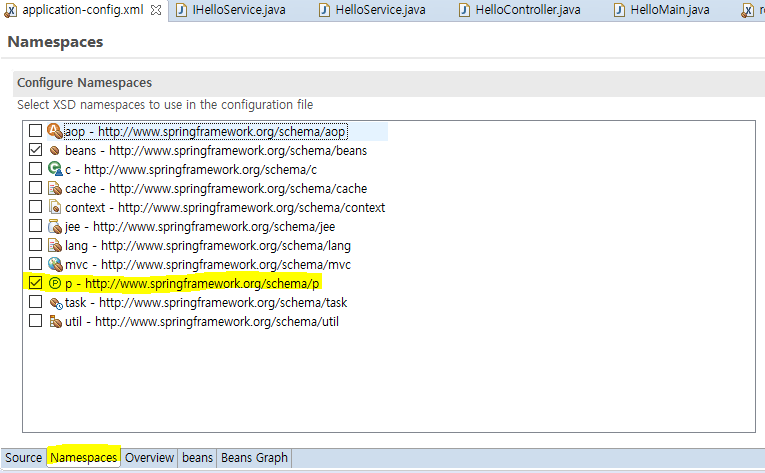Click the Configure Namespaces section header
The image size is (765, 473).
[x=389, y=83]
